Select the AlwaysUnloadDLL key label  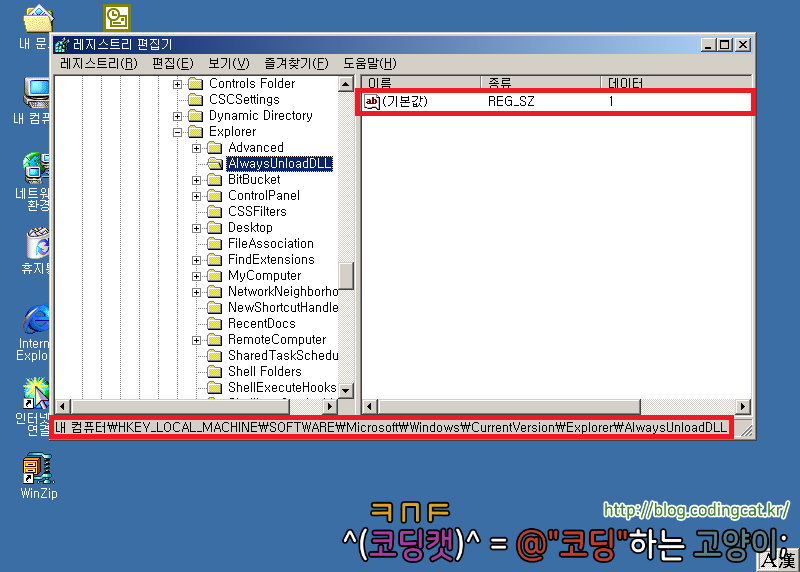(x=280, y=164)
